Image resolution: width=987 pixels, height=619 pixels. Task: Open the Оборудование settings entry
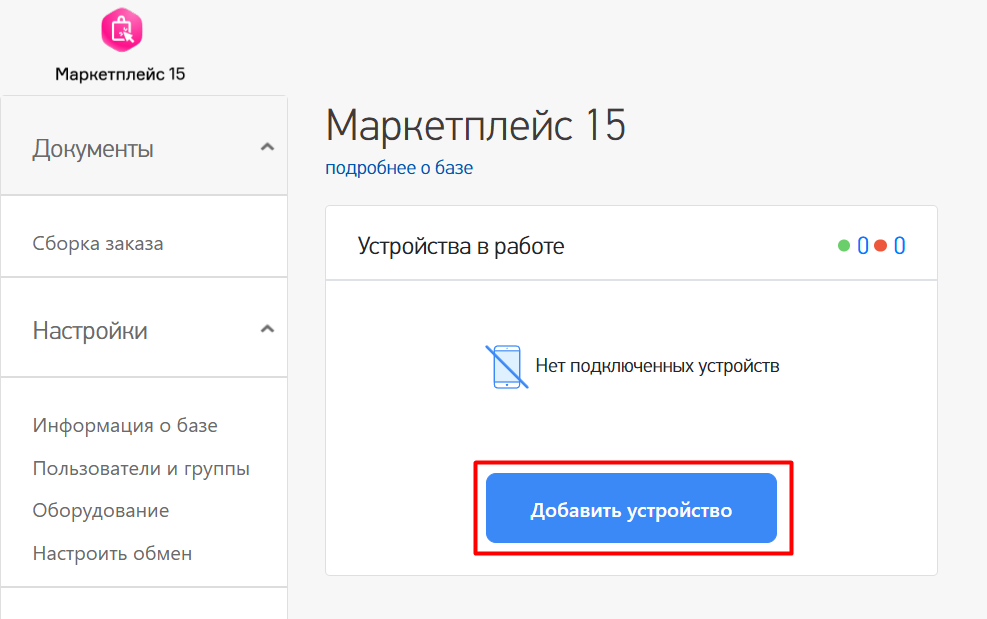pyautogui.click(x=100, y=510)
